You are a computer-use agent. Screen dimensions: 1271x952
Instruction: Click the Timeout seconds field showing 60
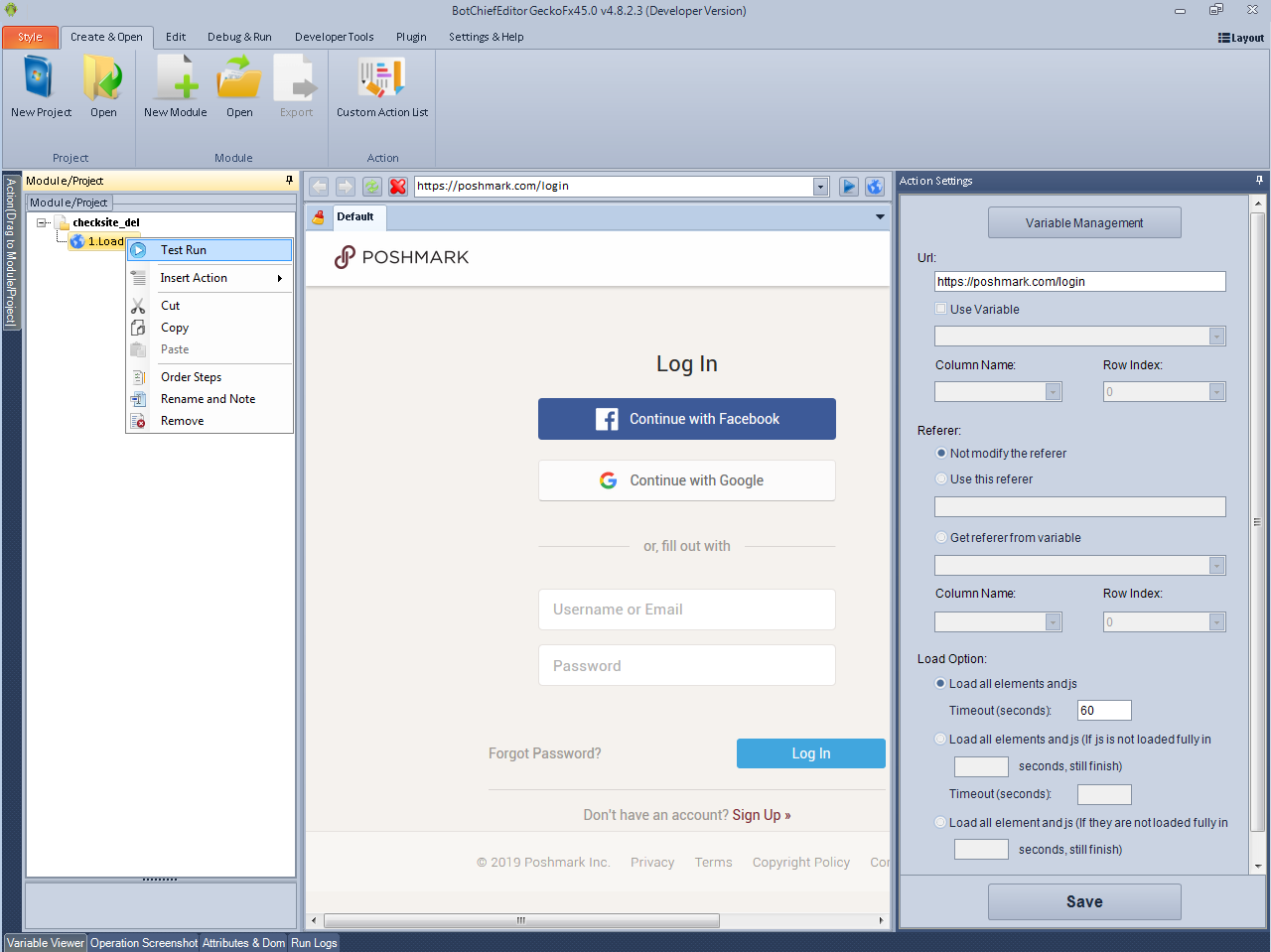click(1104, 711)
